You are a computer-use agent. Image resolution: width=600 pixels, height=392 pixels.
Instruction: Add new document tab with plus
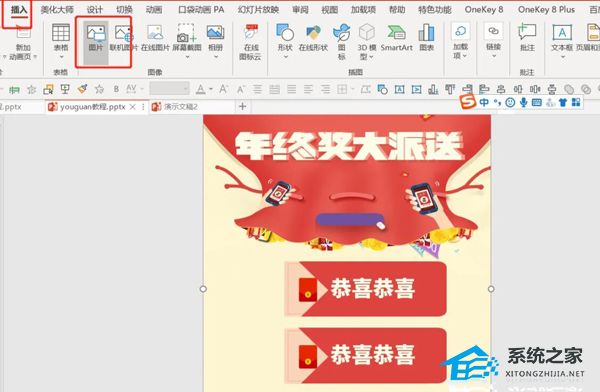[x=242, y=106]
